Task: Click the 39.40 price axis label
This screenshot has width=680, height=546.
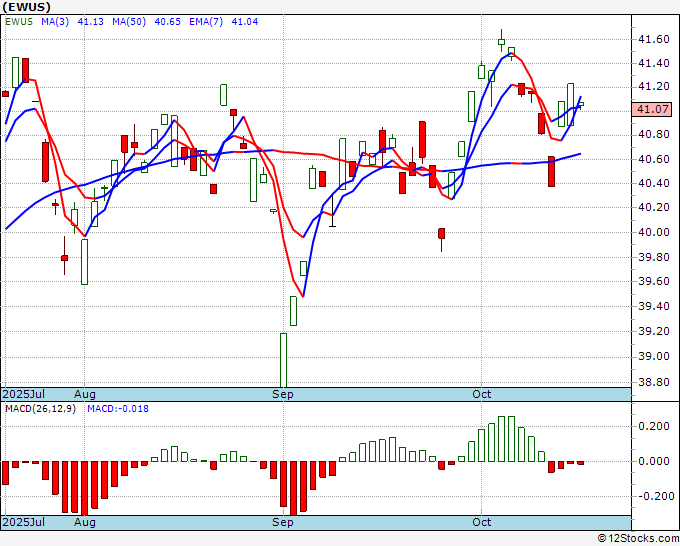Action: coord(654,306)
